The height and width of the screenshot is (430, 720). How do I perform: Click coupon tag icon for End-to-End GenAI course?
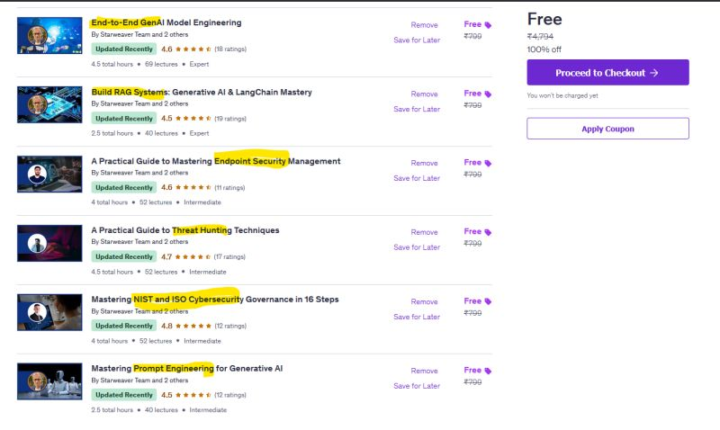click(488, 25)
